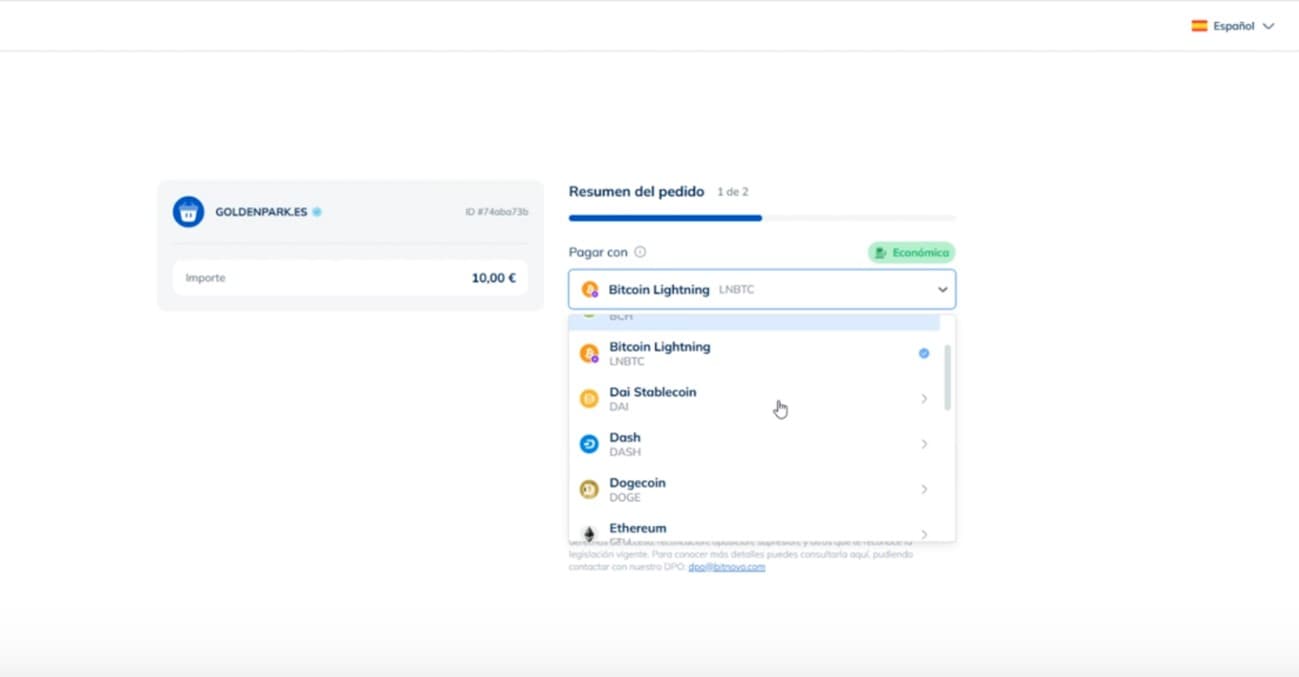Click the Goldenpark shopping basket icon
The width and height of the screenshot is (1299, 677).
[188, 212]
